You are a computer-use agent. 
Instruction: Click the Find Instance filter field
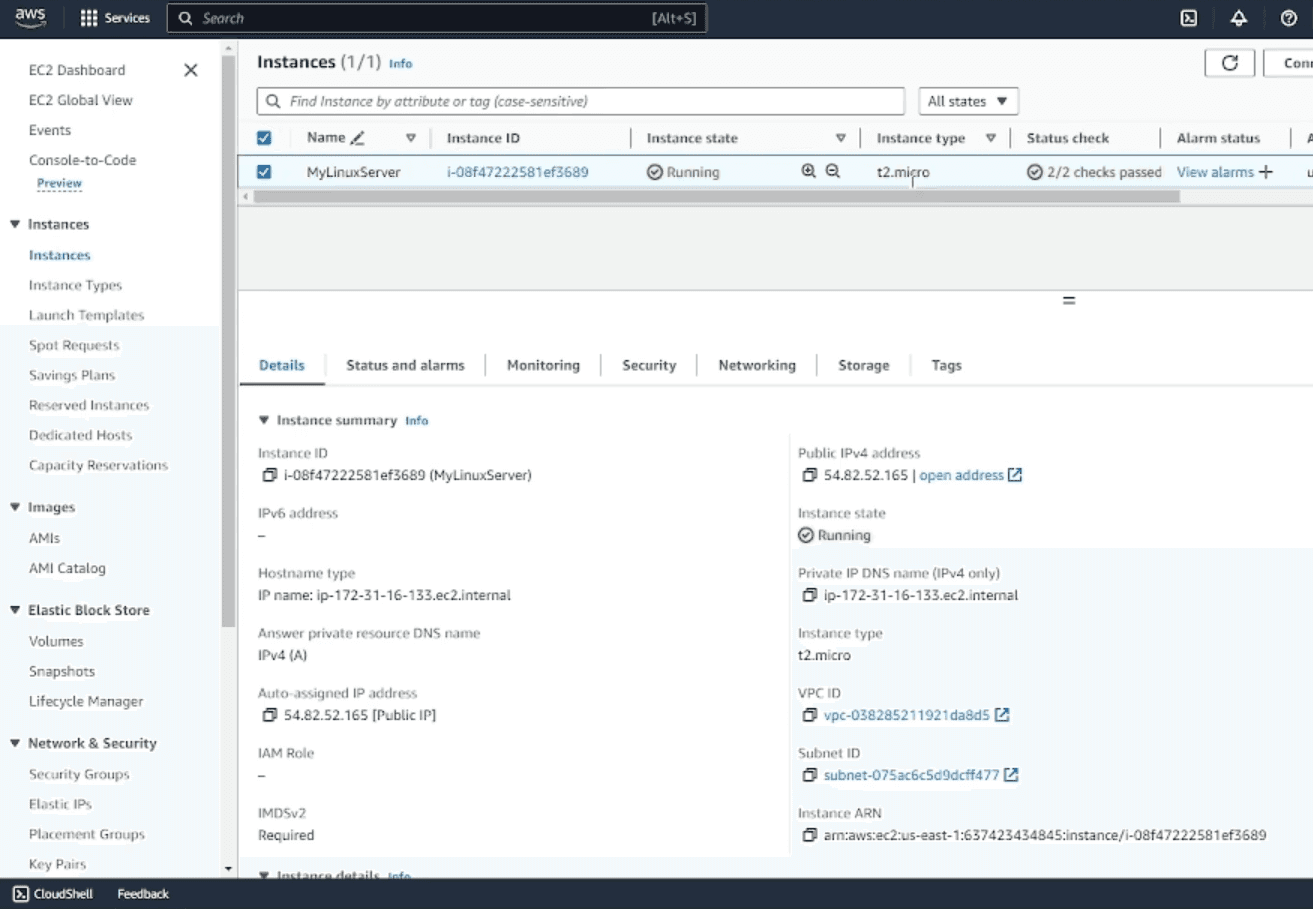pos(581,101)
